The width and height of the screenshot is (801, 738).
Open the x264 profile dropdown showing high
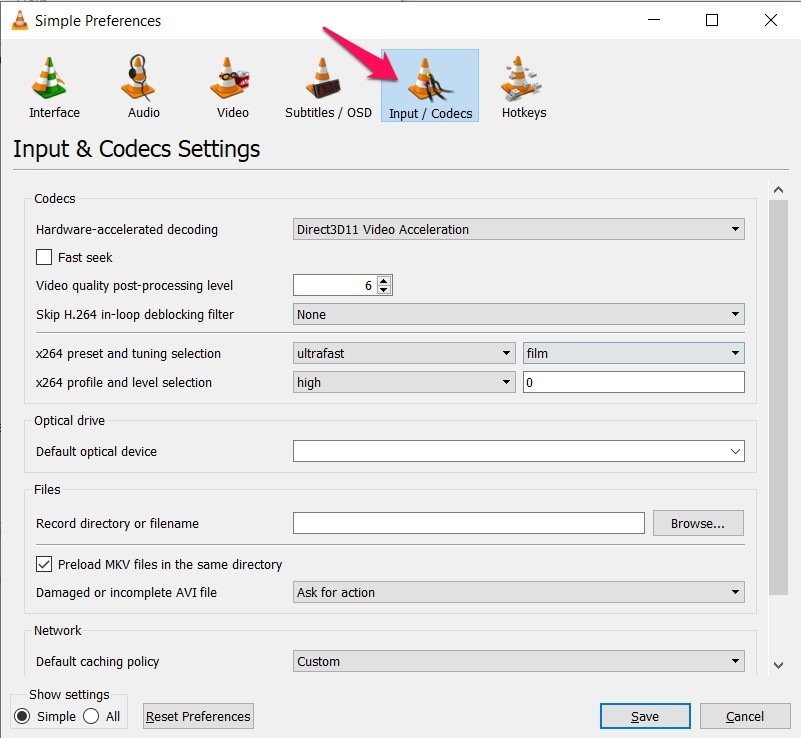pyautogui.click(x=404, y=382)
